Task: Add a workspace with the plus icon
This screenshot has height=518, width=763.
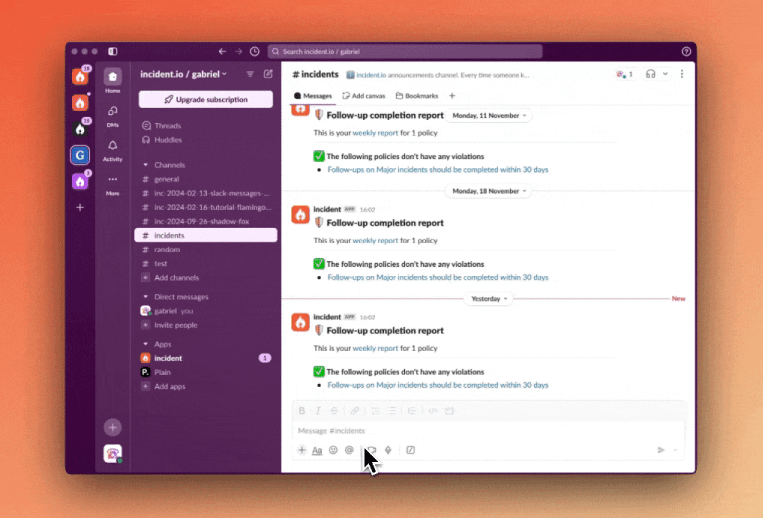Action: click(x=80, y=208)
